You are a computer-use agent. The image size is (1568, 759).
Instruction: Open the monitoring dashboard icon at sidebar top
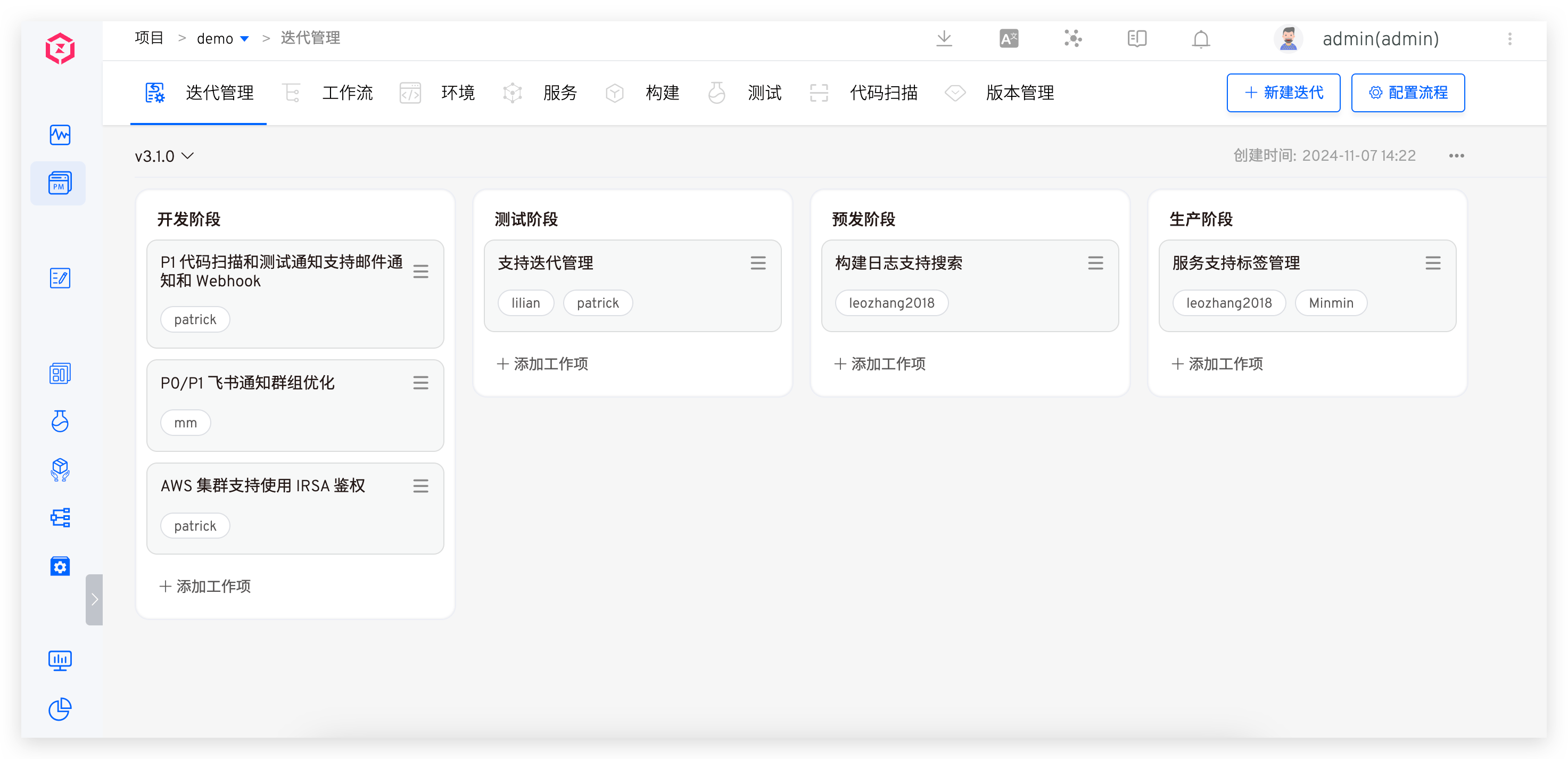59,135
